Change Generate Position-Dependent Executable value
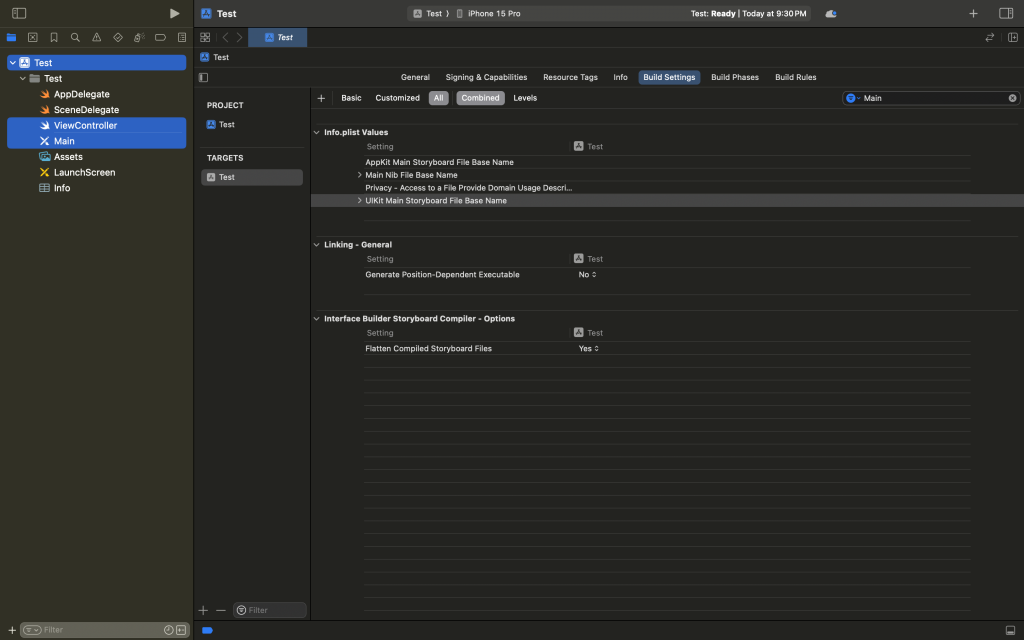This screenshot has height=640, width=1024. [587, 275]
